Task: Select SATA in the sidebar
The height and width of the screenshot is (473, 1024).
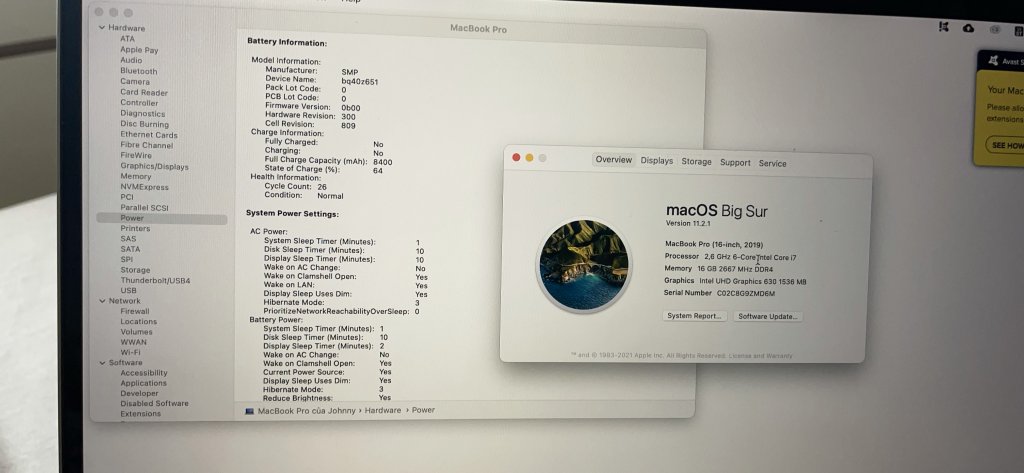Action: click(130, 249)
